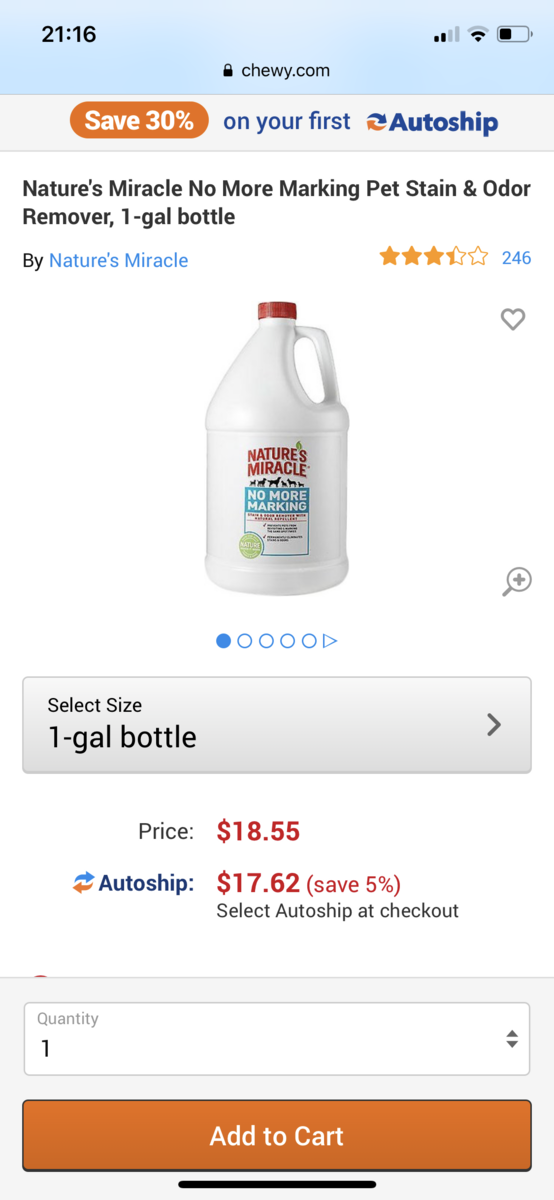Tap the magnifier zoom icon on image
The height and width of the screenshot is (1200, 554).
click(516, 582)
